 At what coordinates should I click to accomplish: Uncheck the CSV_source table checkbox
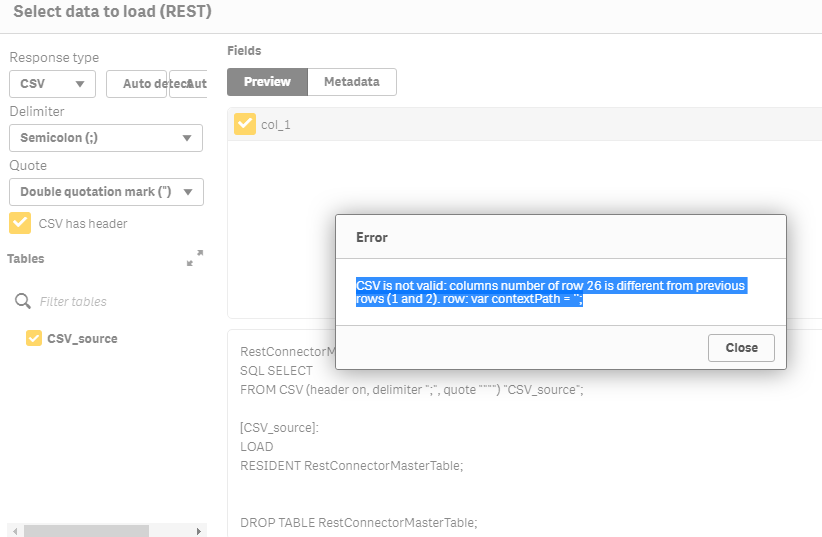(34, 338)
